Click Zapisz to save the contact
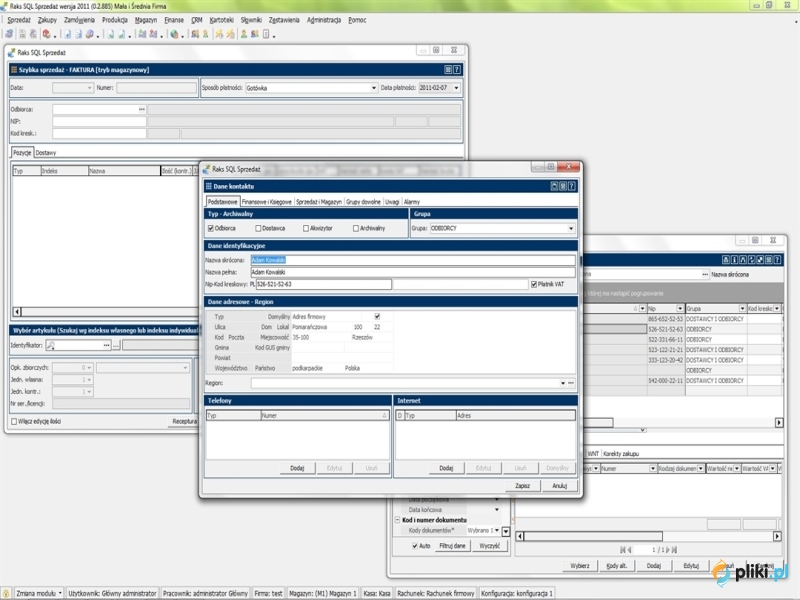The width and height of the screenshot is (800, 600). point(522,486)
